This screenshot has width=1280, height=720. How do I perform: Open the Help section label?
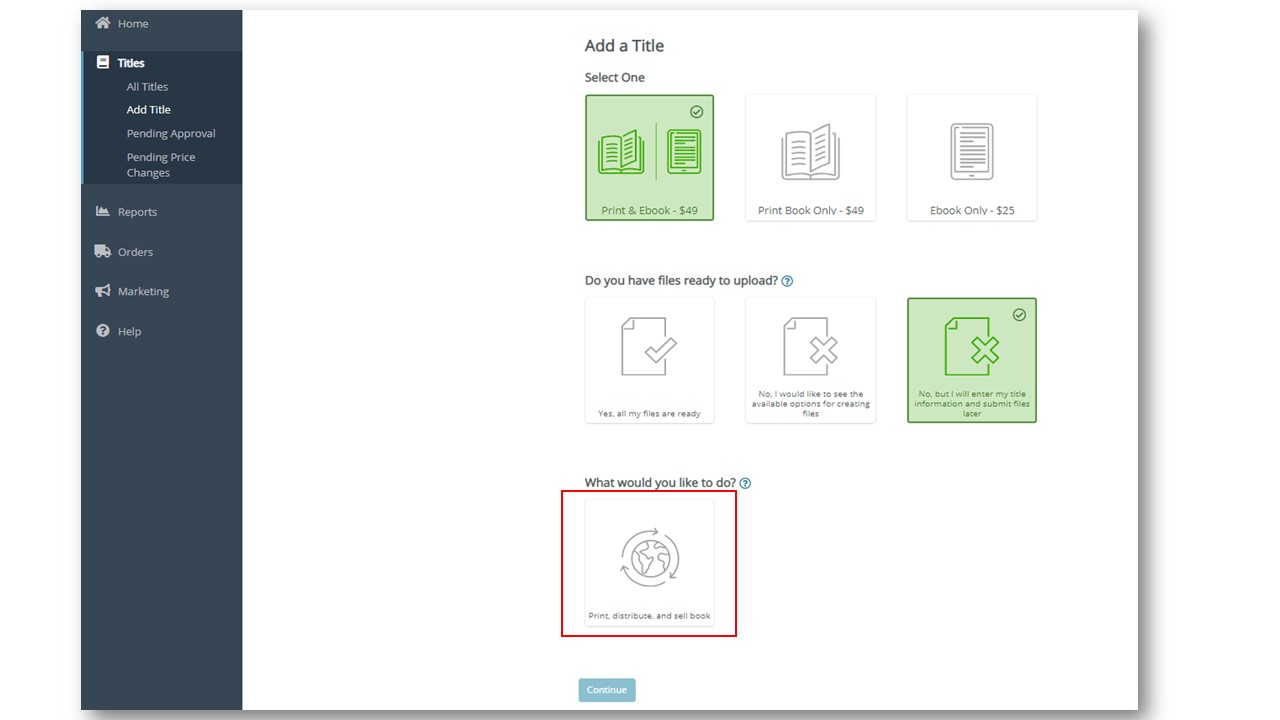point(129,332)
